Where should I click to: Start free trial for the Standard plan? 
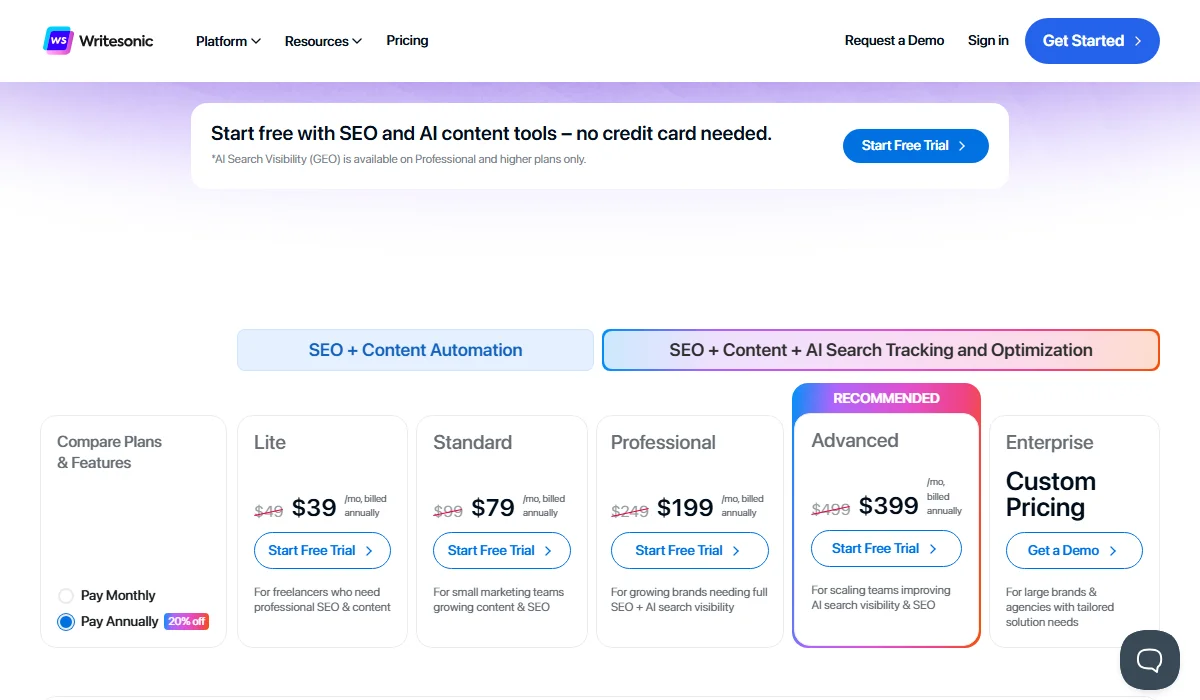501,550
